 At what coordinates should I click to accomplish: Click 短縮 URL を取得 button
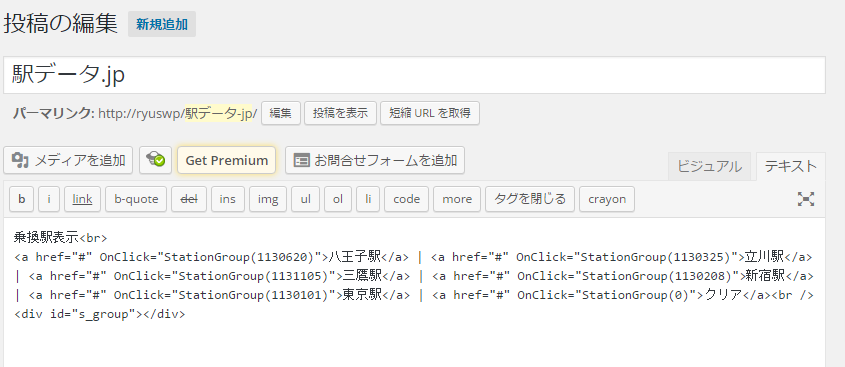click(x=430, y=113)
